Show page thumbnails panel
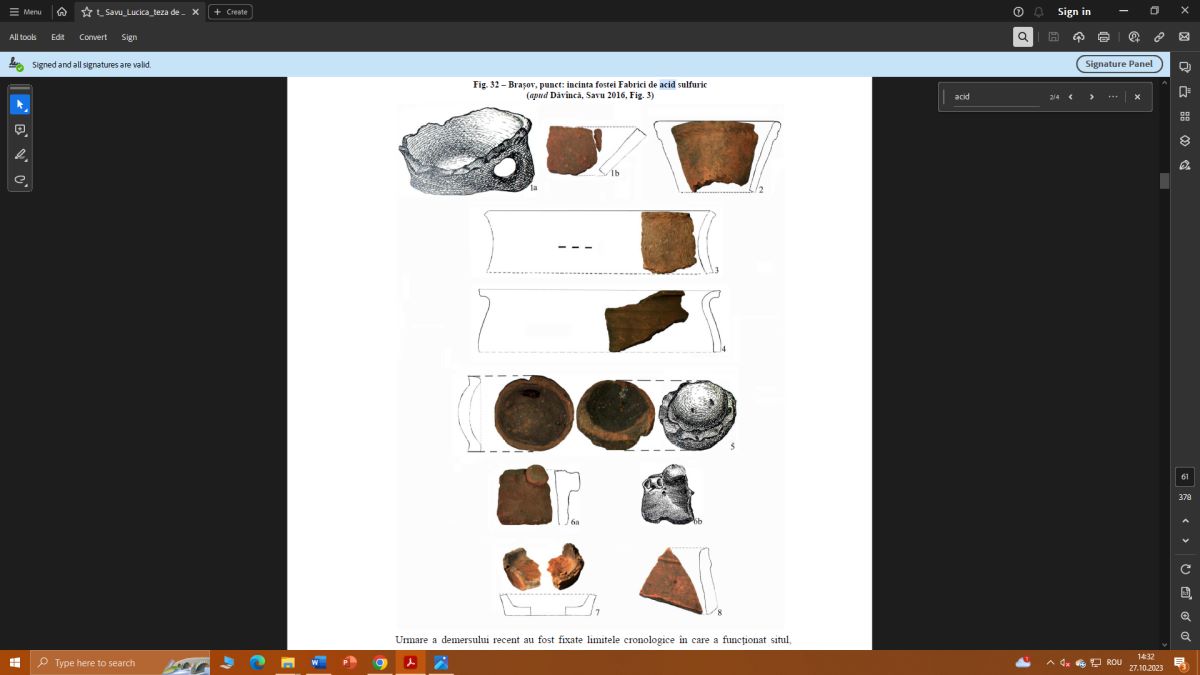The width and height of the screenshot is (1200, 675). (x=1185, y=116)
